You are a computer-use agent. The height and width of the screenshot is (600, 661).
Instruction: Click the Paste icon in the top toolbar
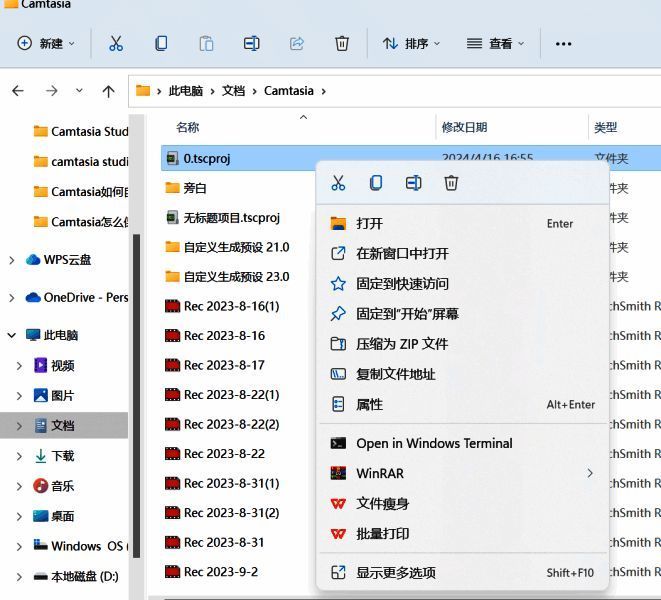[x=206, y=43]
